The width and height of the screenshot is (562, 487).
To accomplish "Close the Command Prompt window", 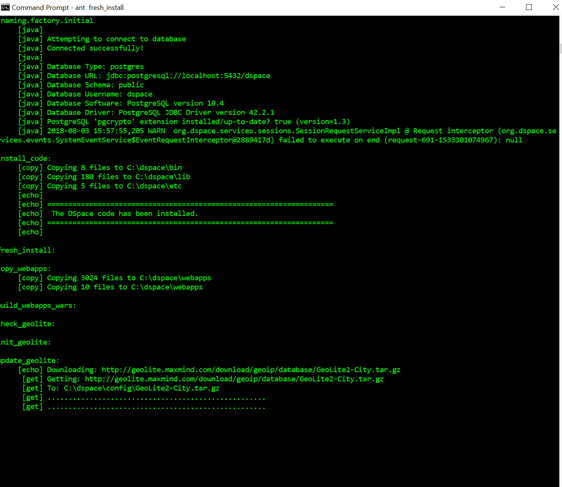I will pyautogui.click(x=555, y=7).
